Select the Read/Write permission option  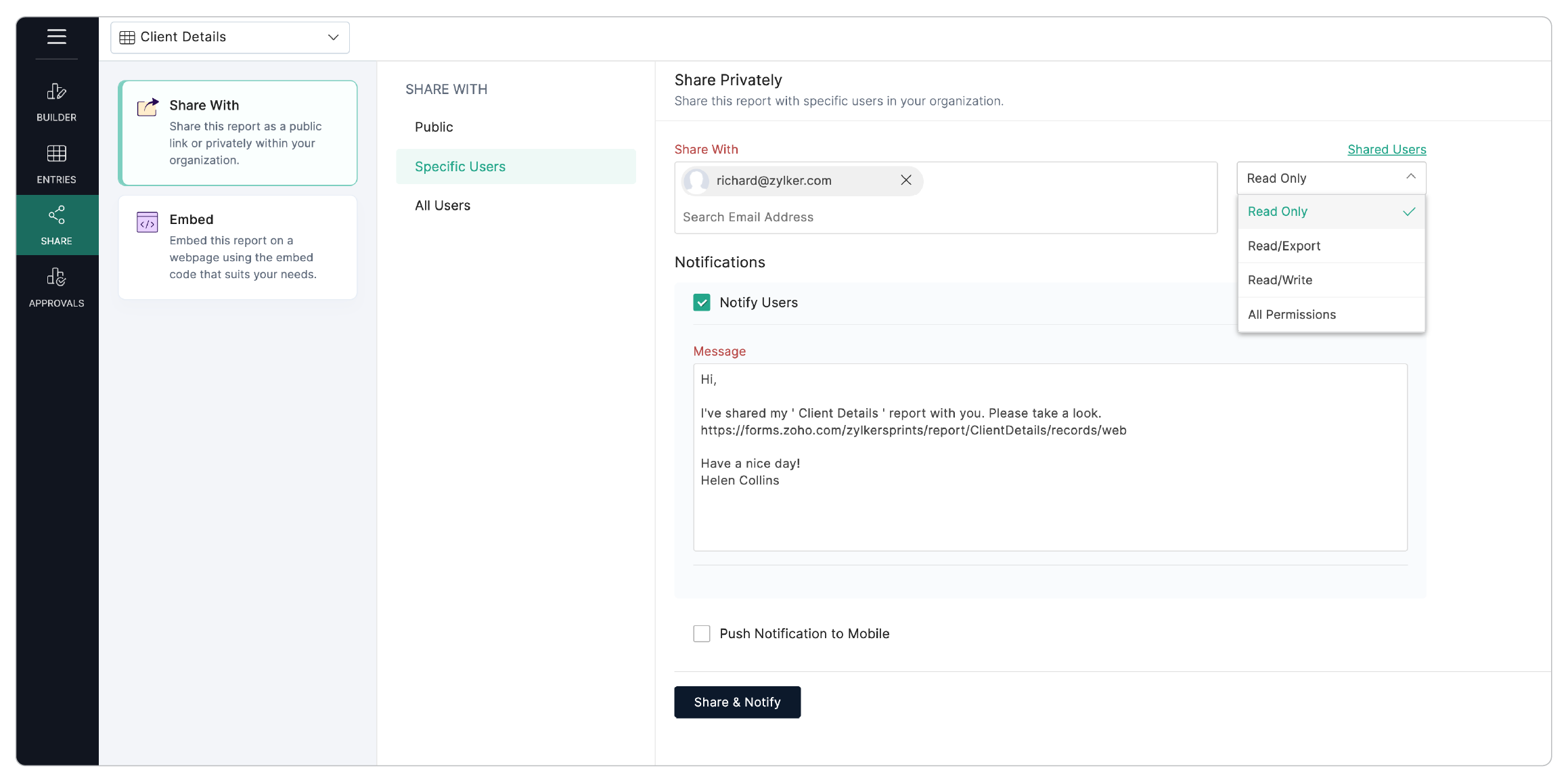point(1280,280)
